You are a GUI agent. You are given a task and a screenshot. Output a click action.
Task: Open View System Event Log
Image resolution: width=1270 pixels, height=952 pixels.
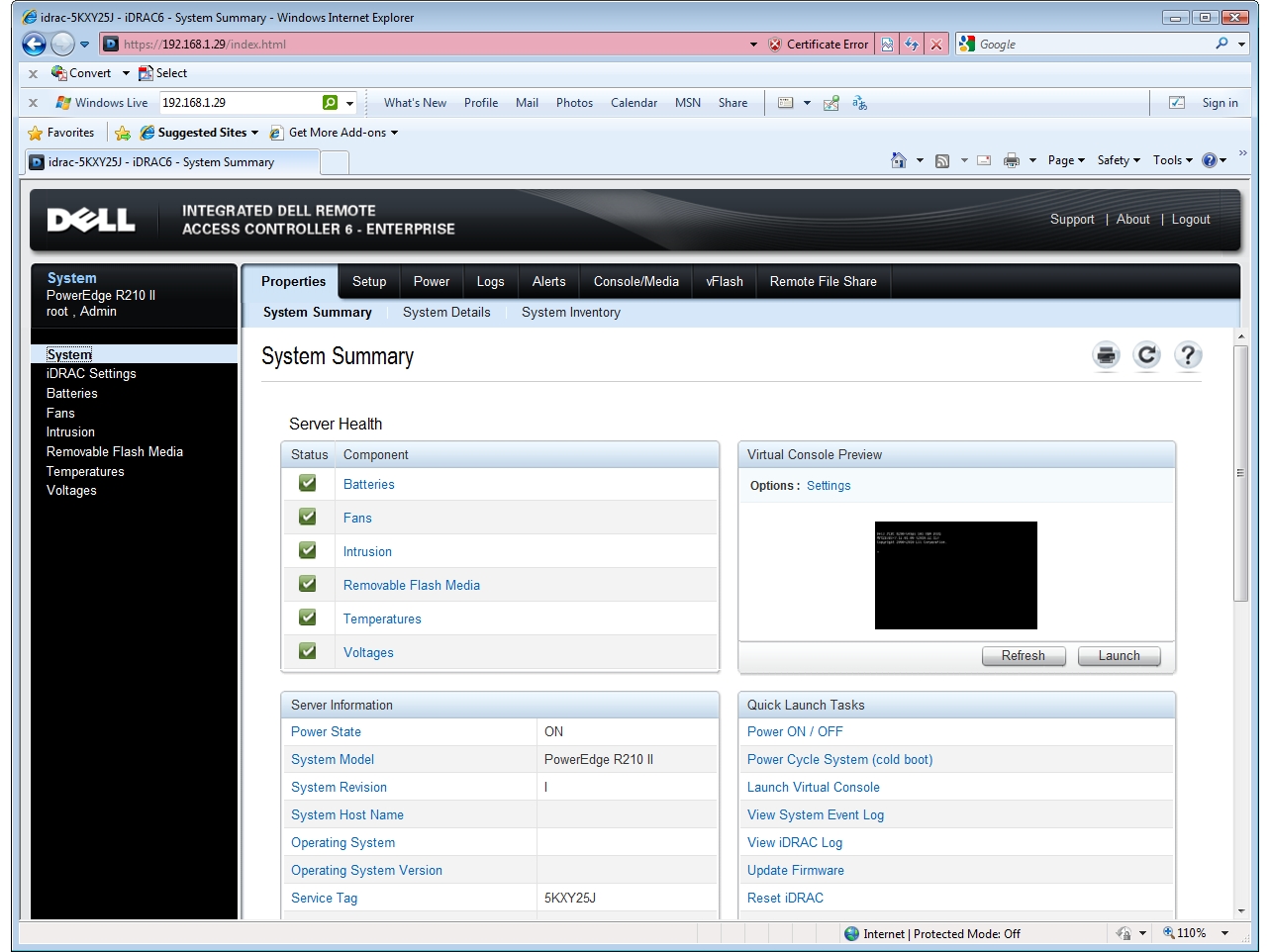pos(815,814)
